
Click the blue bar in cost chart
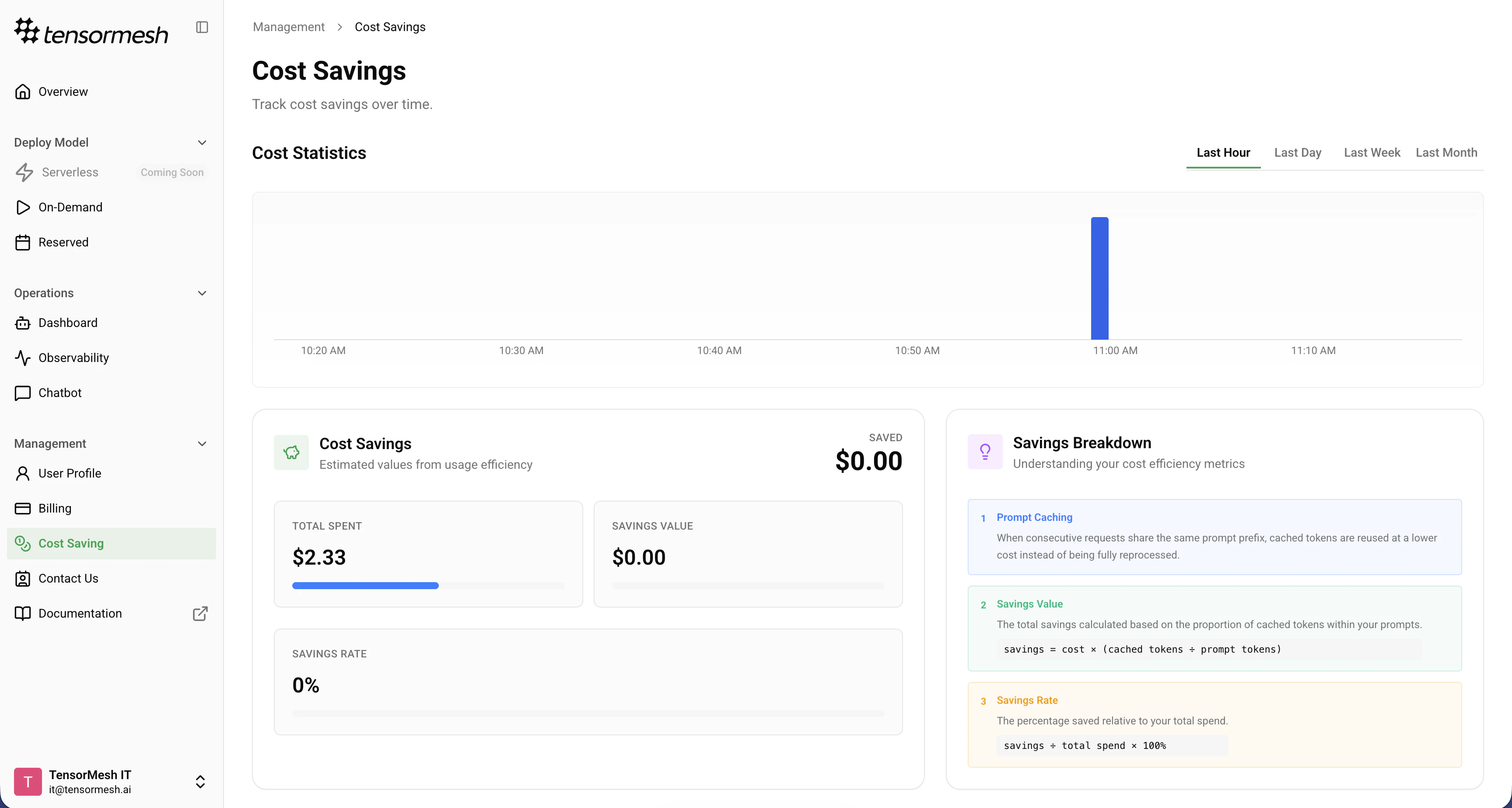pos(1099,279)
